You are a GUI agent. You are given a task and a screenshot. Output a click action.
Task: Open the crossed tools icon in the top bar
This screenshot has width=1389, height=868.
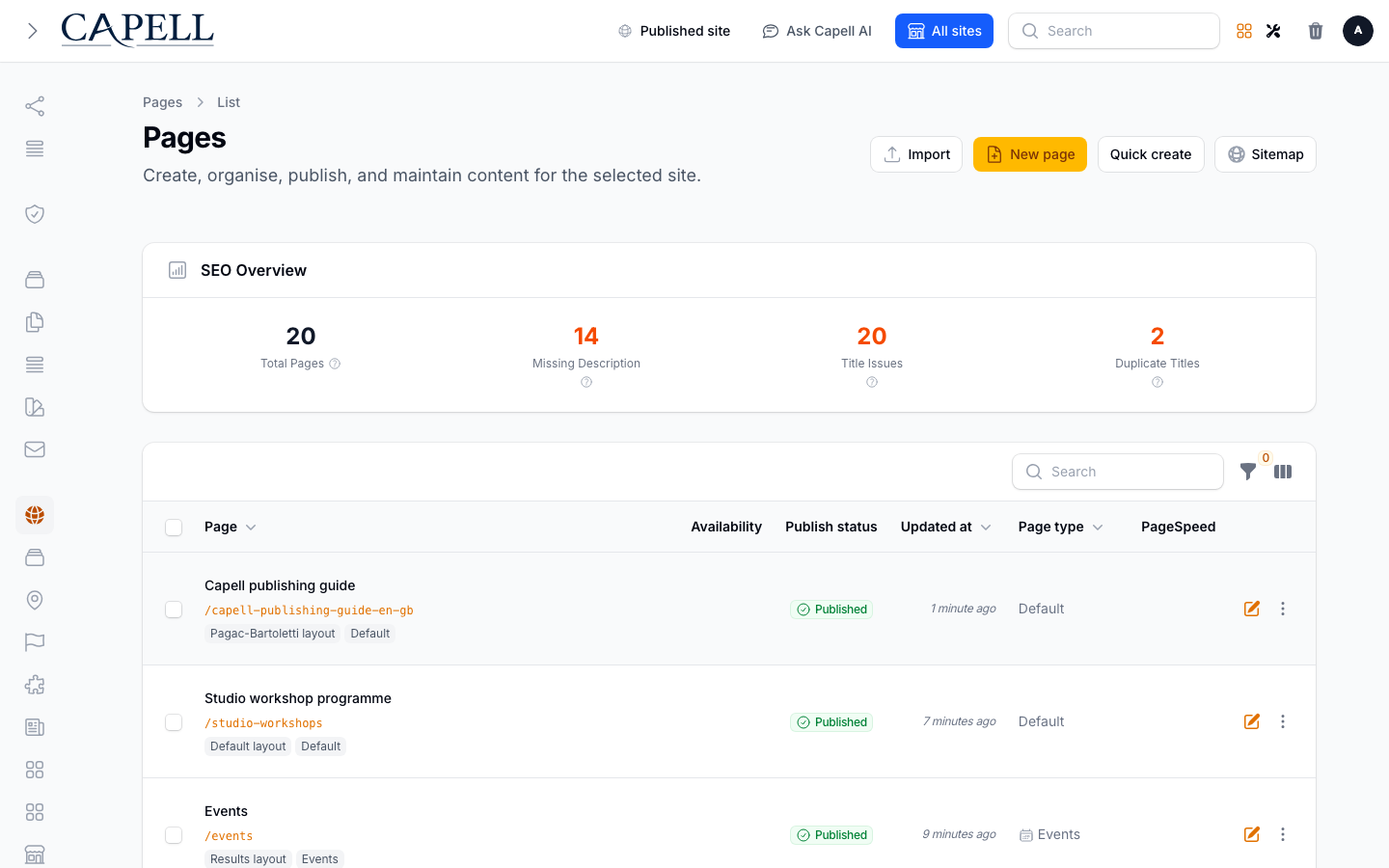click(x=1273, y=31)
